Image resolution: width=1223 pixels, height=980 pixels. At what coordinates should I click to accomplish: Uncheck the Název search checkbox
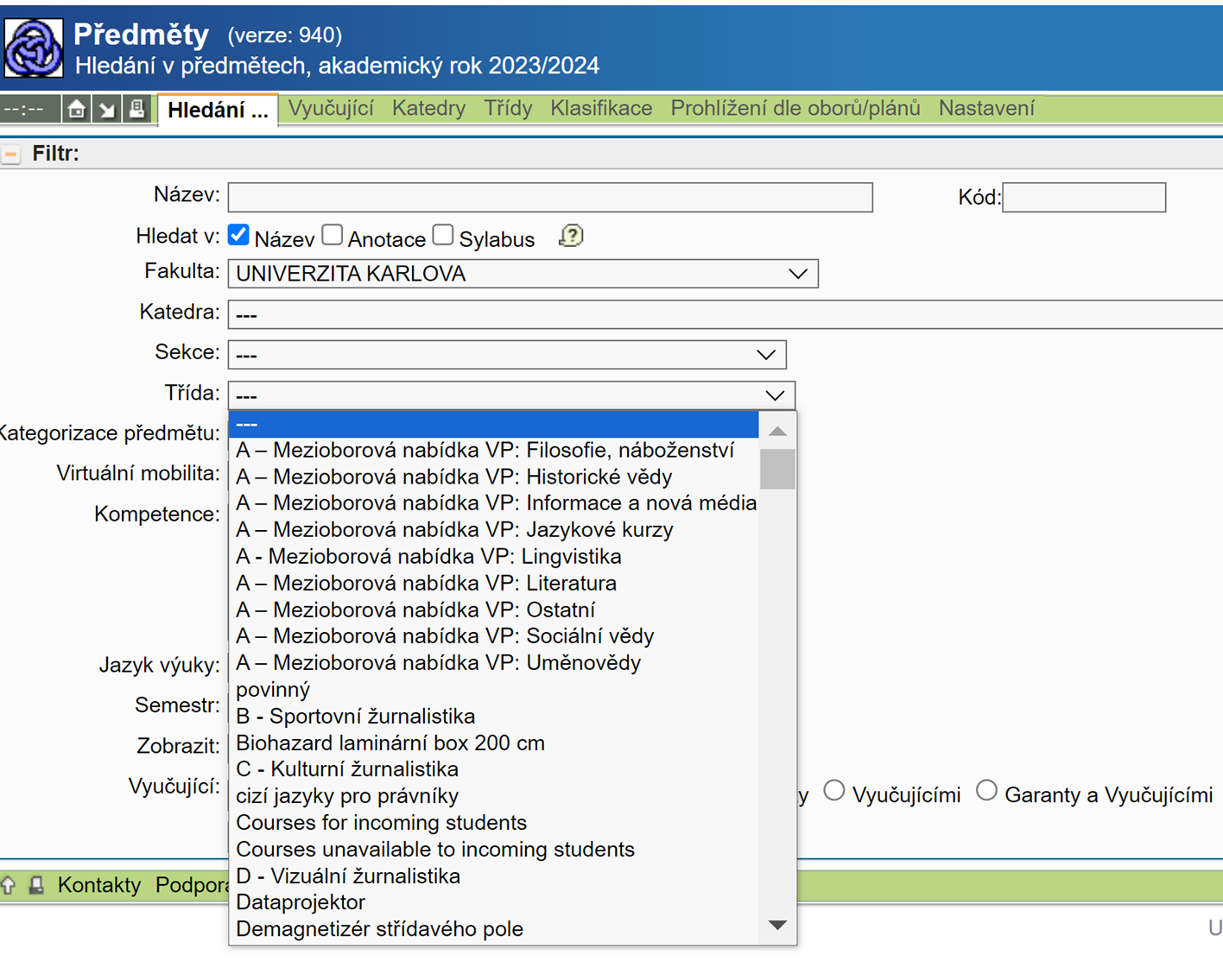click(x=239, y=235)
